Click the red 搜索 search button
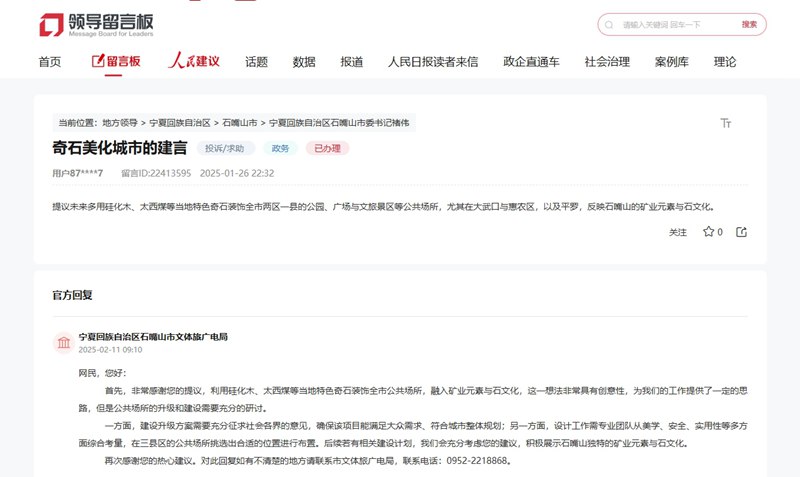Viewport: 800px width, 477px height. (x=749, y=24)
